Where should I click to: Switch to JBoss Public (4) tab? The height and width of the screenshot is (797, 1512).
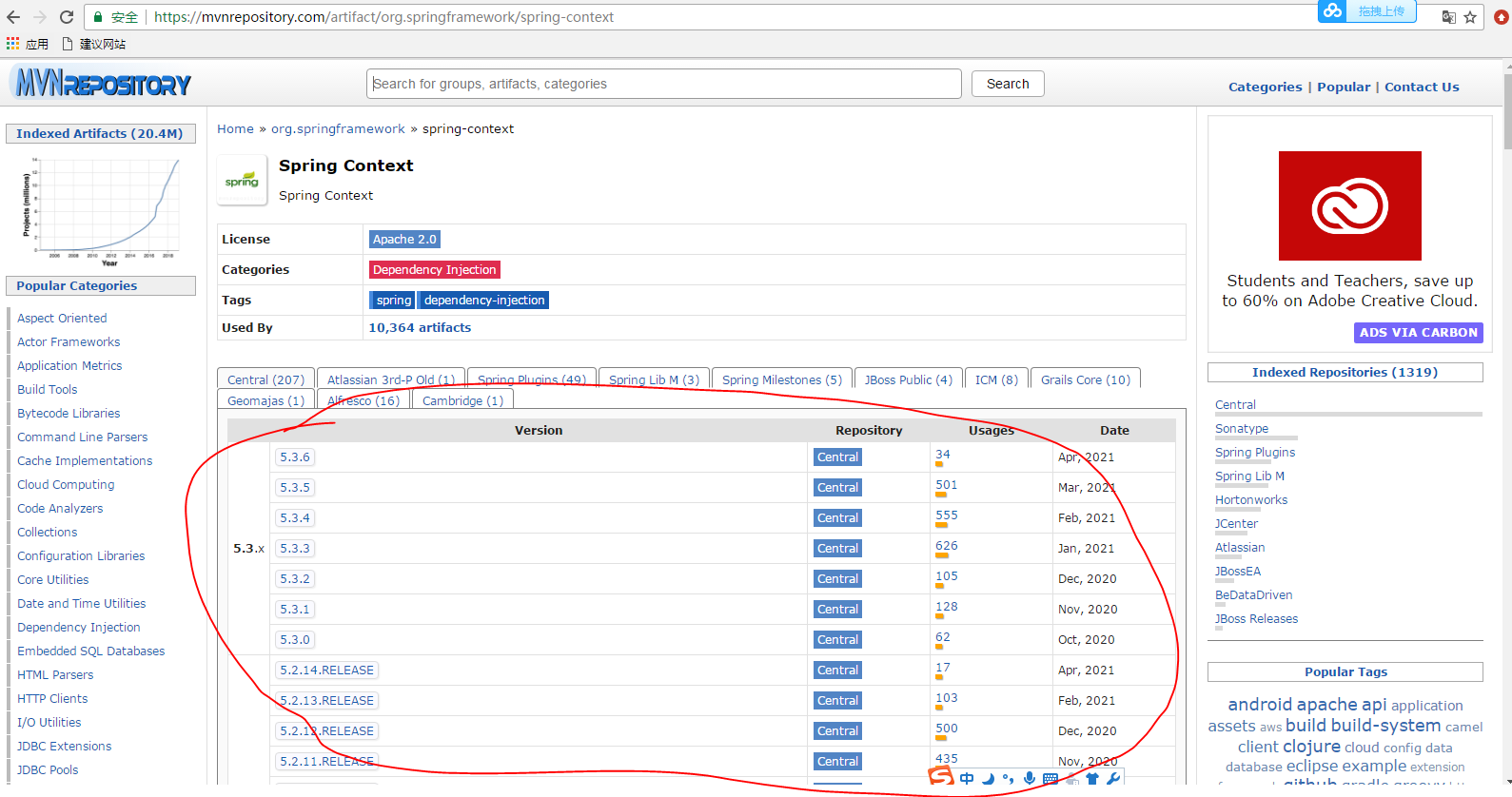909,379
